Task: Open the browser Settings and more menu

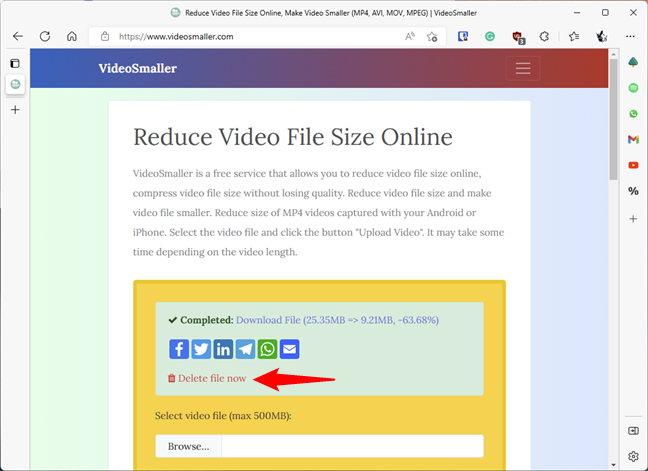Action: [630, 36]
